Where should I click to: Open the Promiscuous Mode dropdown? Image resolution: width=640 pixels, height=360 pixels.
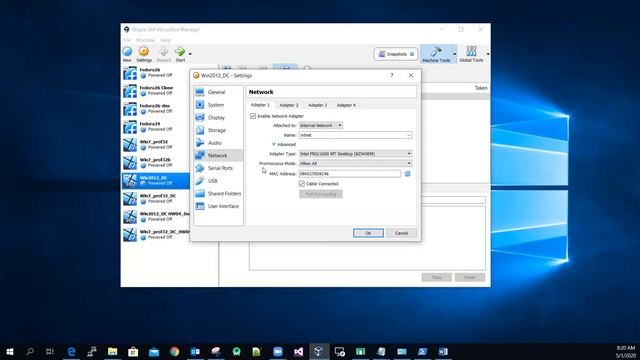click(356, 163)
